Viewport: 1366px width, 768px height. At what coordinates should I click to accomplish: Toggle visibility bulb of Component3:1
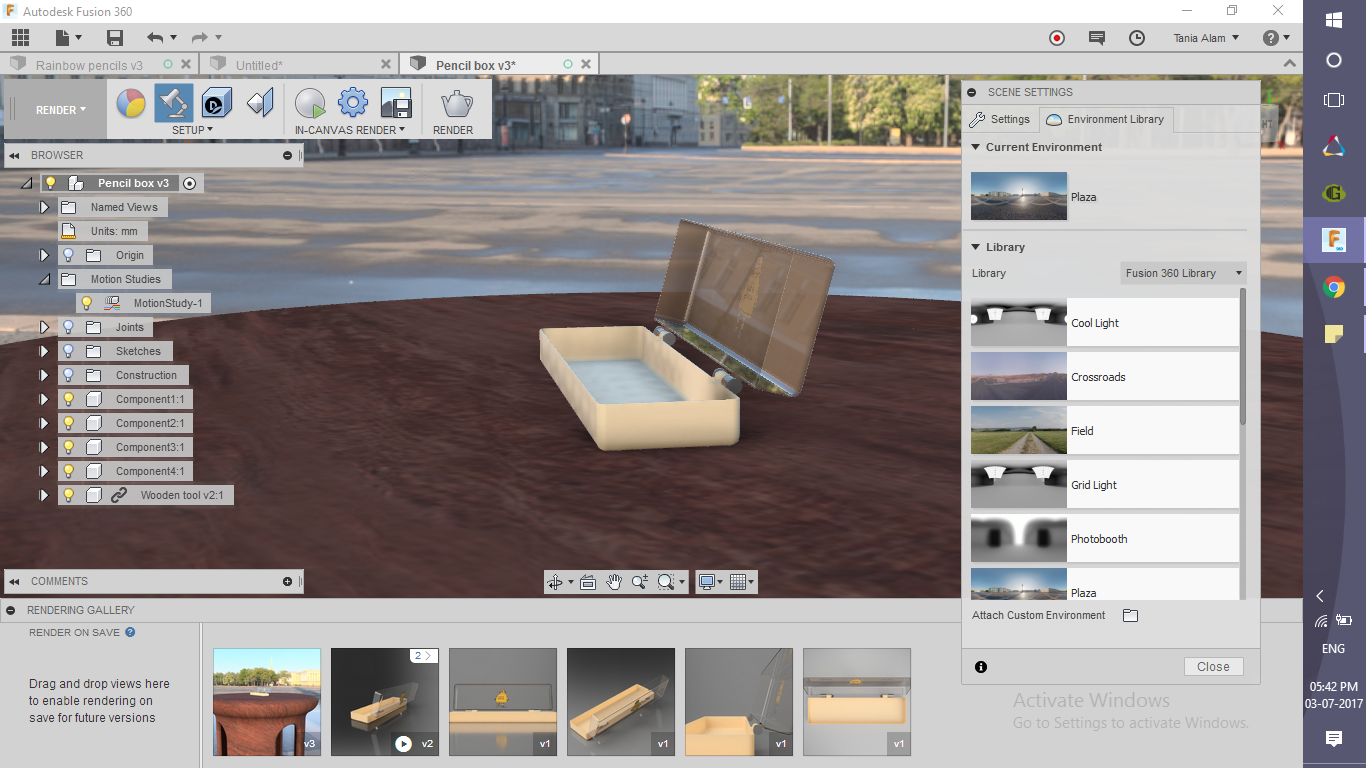click(x=69, y=447)
